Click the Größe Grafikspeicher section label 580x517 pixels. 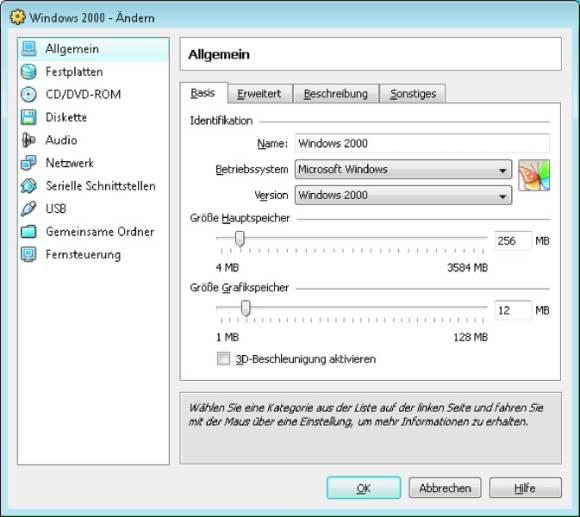pyautogui.click(x=239, y=288)
